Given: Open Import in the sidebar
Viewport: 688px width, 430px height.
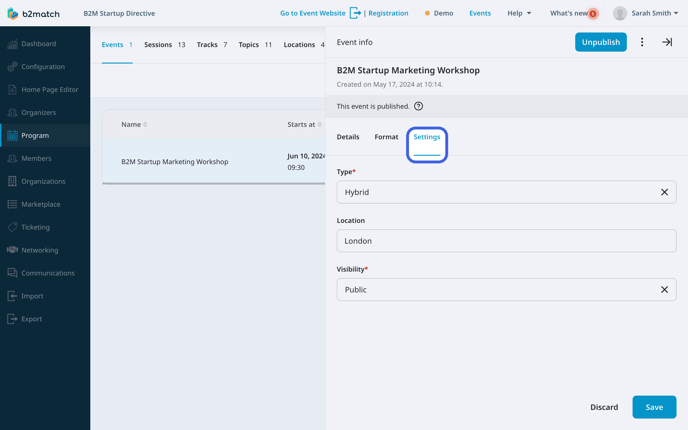Looking at the screenshot, I should (45, 296).
